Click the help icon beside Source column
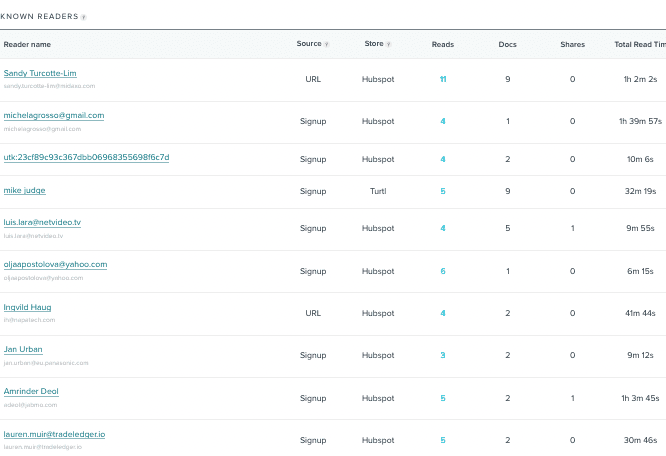666x456 pixels. (326, 44)
